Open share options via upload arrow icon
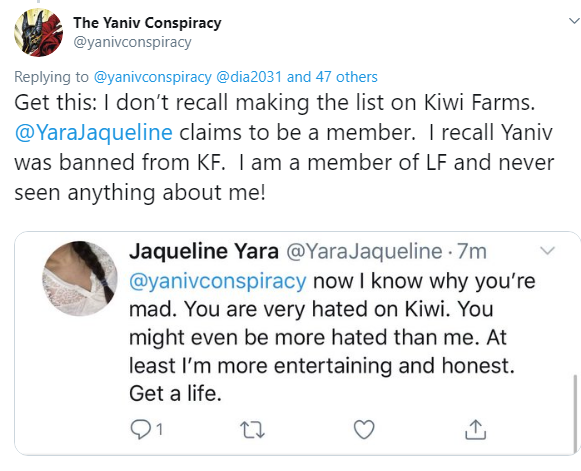 pos(475,429)
